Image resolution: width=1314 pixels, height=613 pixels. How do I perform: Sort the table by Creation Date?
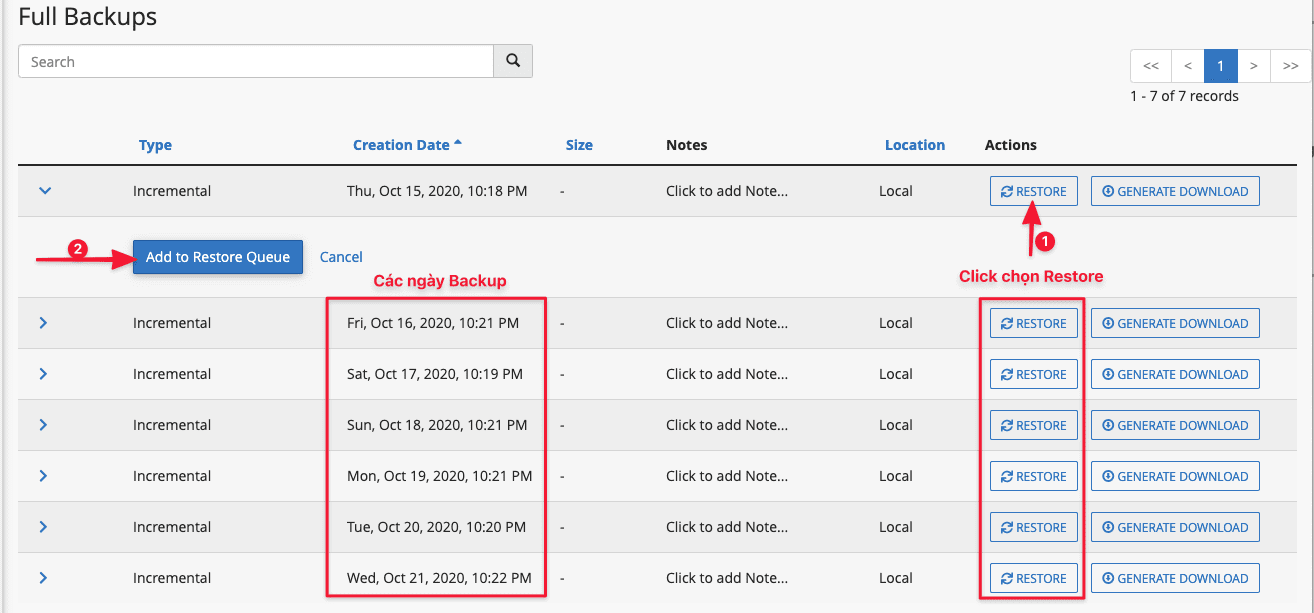coord(402,145)
